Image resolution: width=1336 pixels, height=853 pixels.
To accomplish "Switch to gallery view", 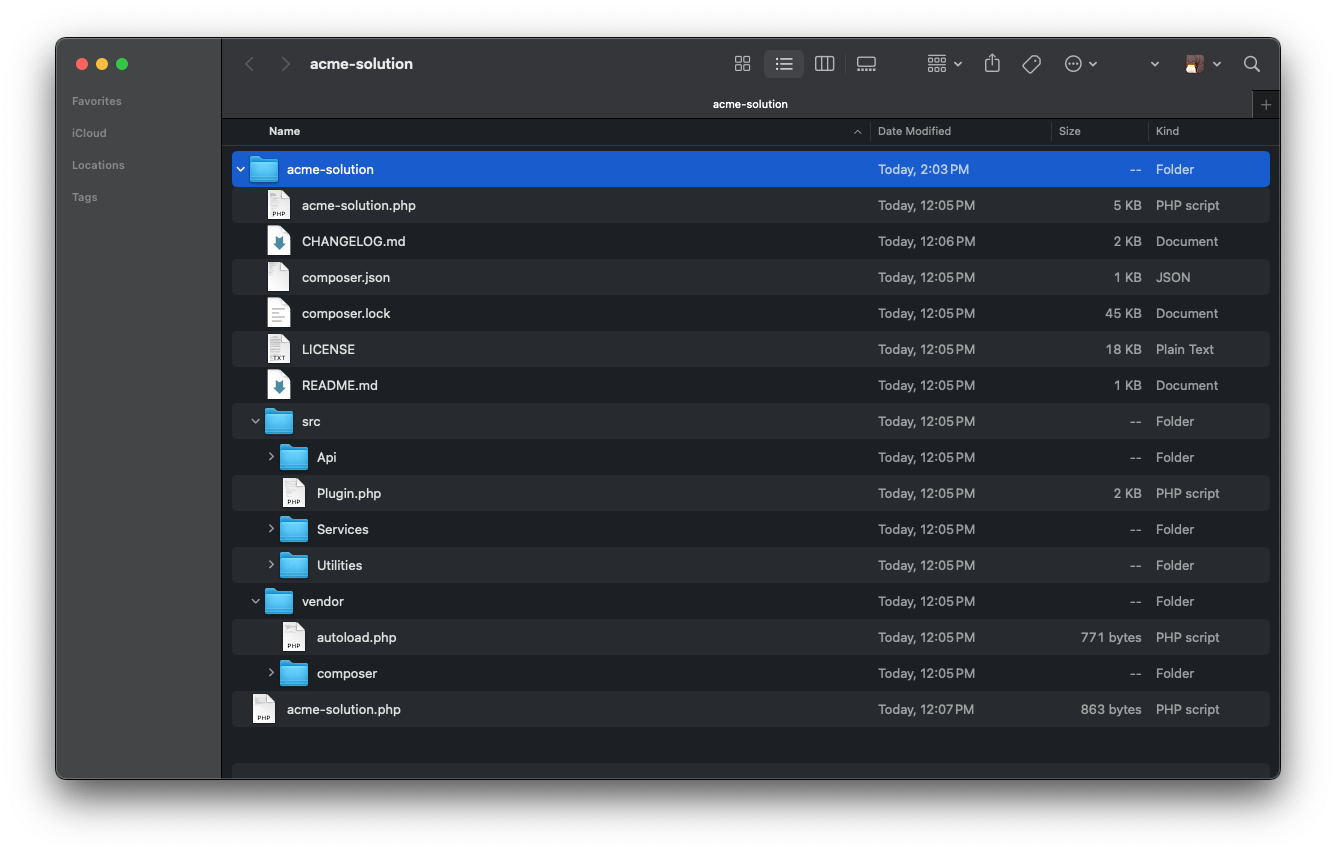I will click(866, 63).
